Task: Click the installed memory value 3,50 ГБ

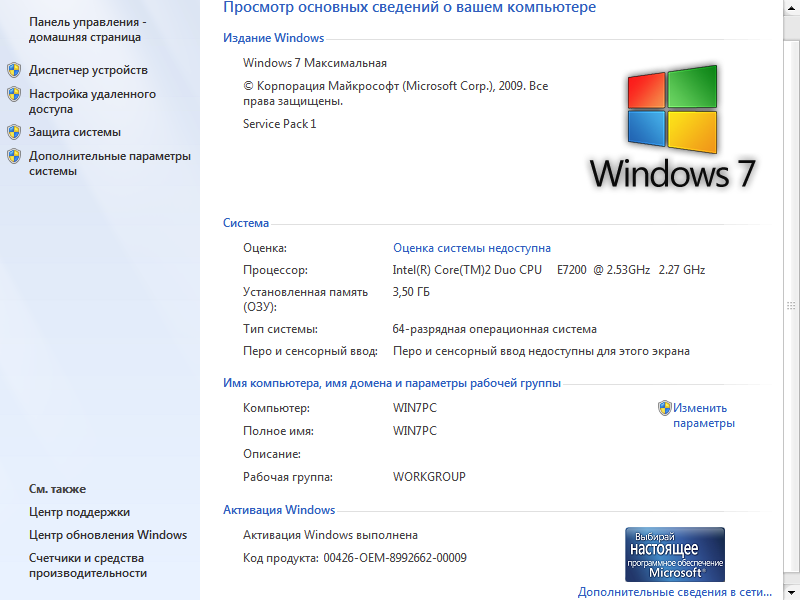Action: 411,292
